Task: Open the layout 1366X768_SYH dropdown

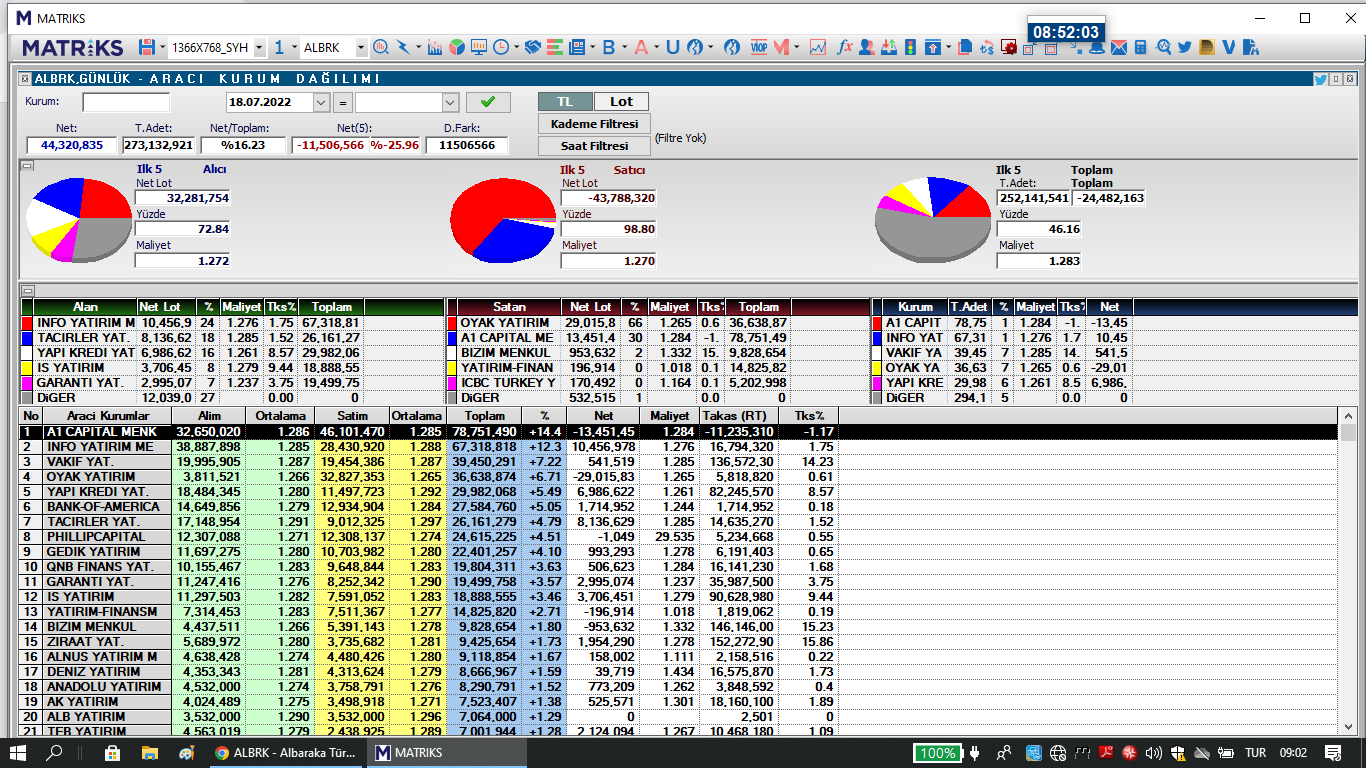Action: click(x=260, y=47)
